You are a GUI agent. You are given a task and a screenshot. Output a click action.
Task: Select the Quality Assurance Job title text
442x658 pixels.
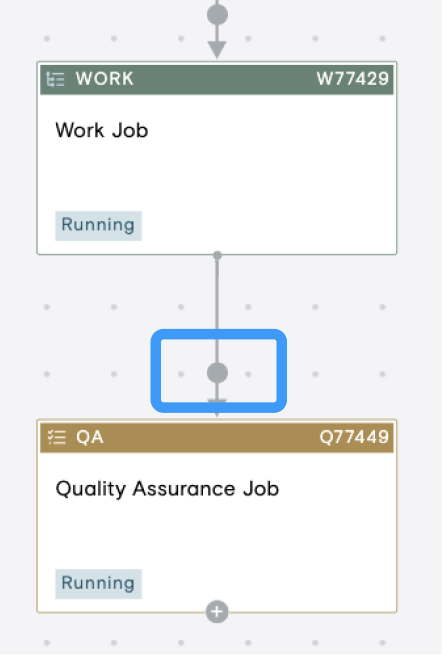click(x=167, y=489)
